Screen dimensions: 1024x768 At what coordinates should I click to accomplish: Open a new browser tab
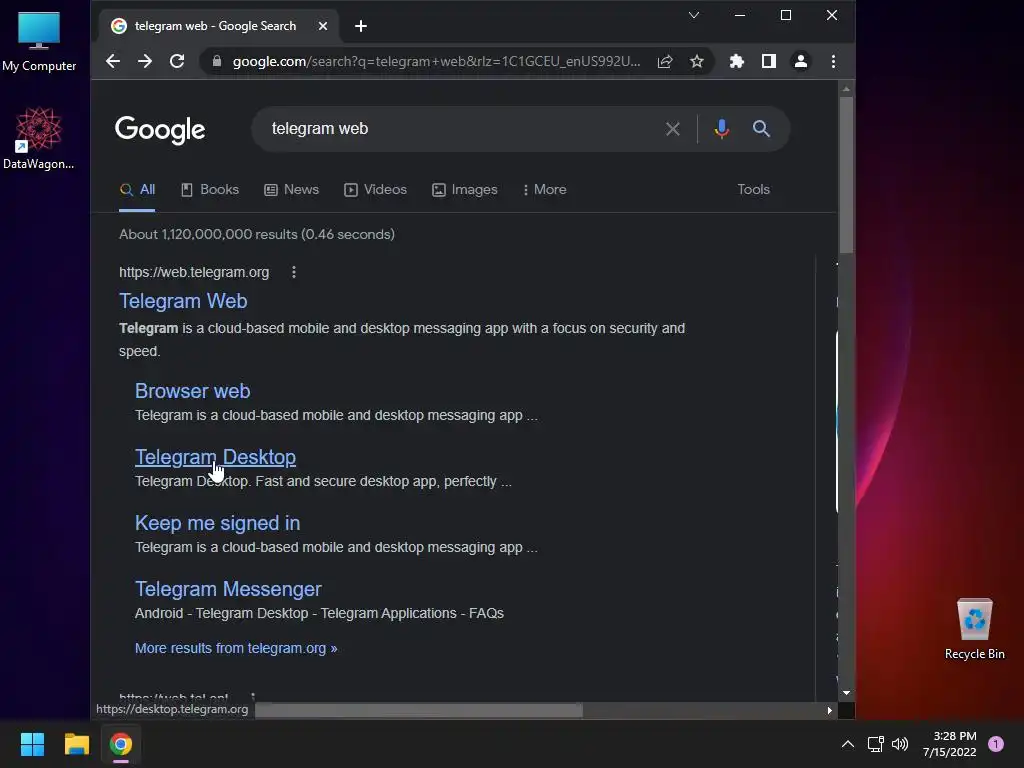click(x=360, y=26)
